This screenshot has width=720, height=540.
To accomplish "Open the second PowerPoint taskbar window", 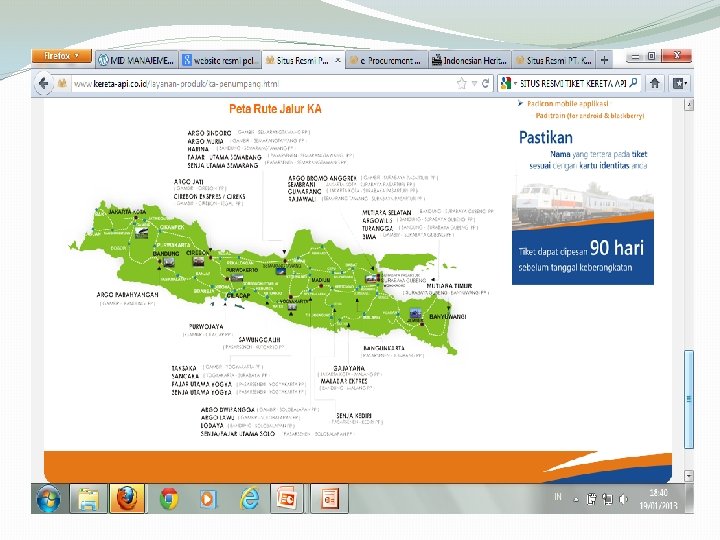I will [329, 499].
